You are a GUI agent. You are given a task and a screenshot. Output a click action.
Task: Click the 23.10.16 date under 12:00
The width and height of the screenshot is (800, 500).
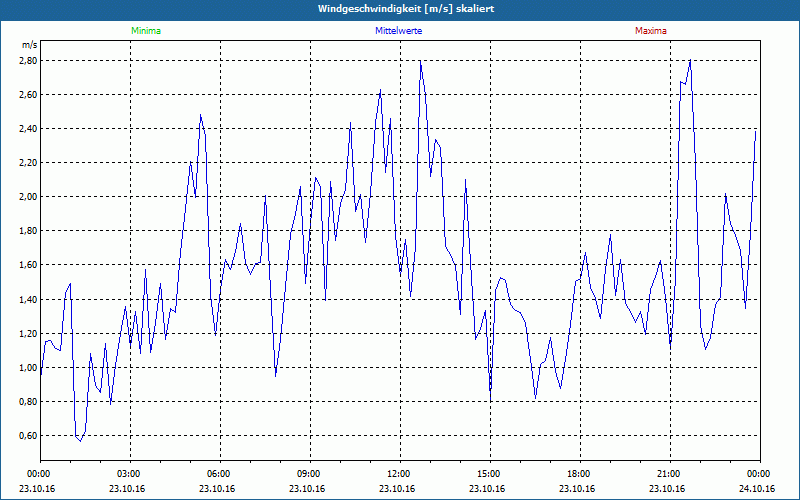coord(396,489)
